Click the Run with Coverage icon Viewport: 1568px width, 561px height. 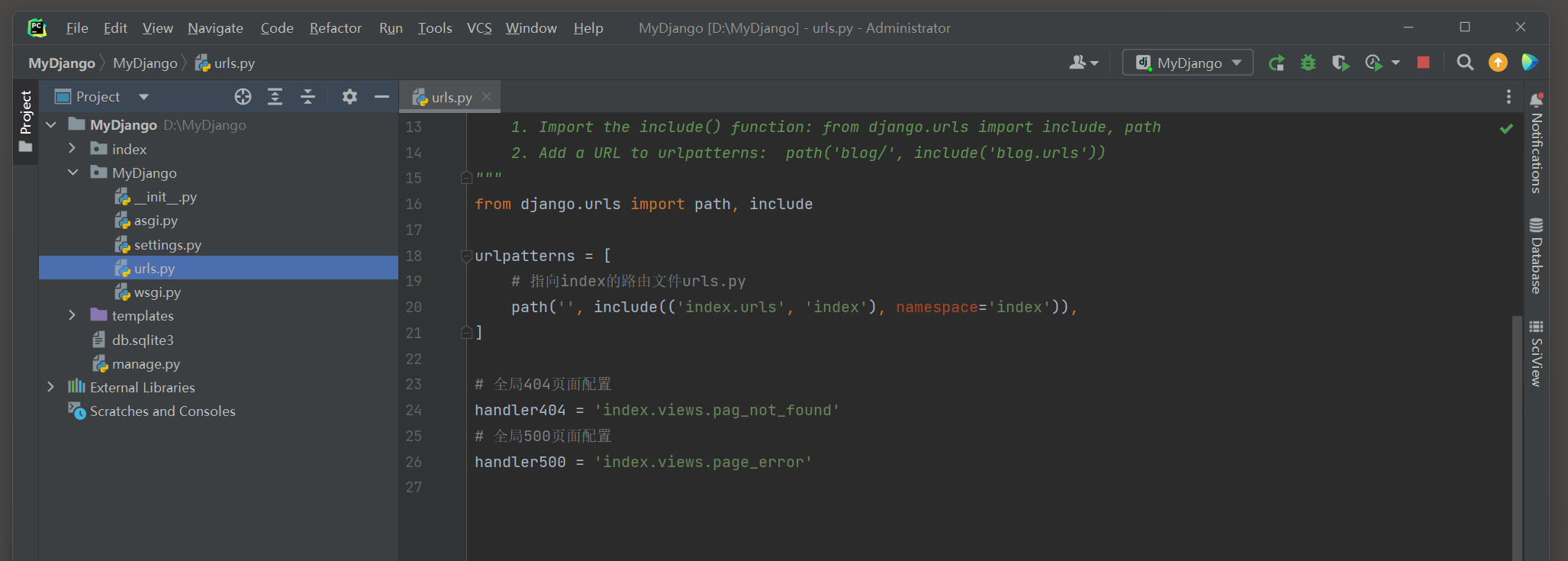tap(1341, 63)
